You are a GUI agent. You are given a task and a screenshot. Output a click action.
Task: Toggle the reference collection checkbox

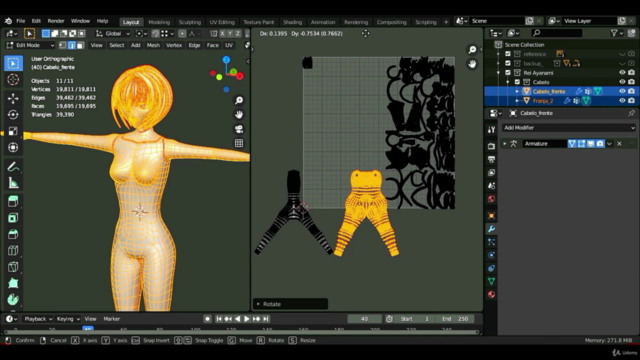point(508,54)
